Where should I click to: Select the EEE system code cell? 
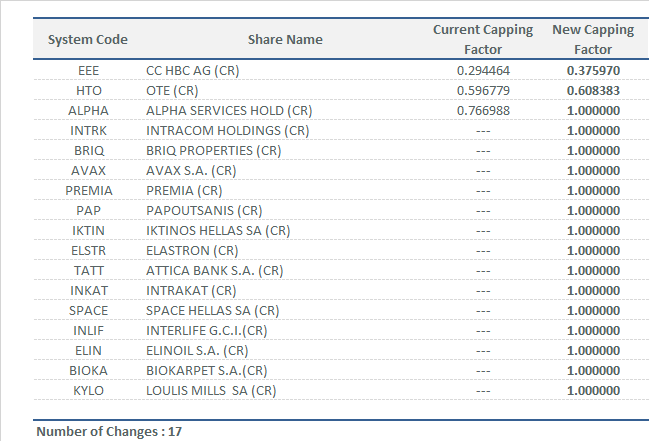point(88,71)
